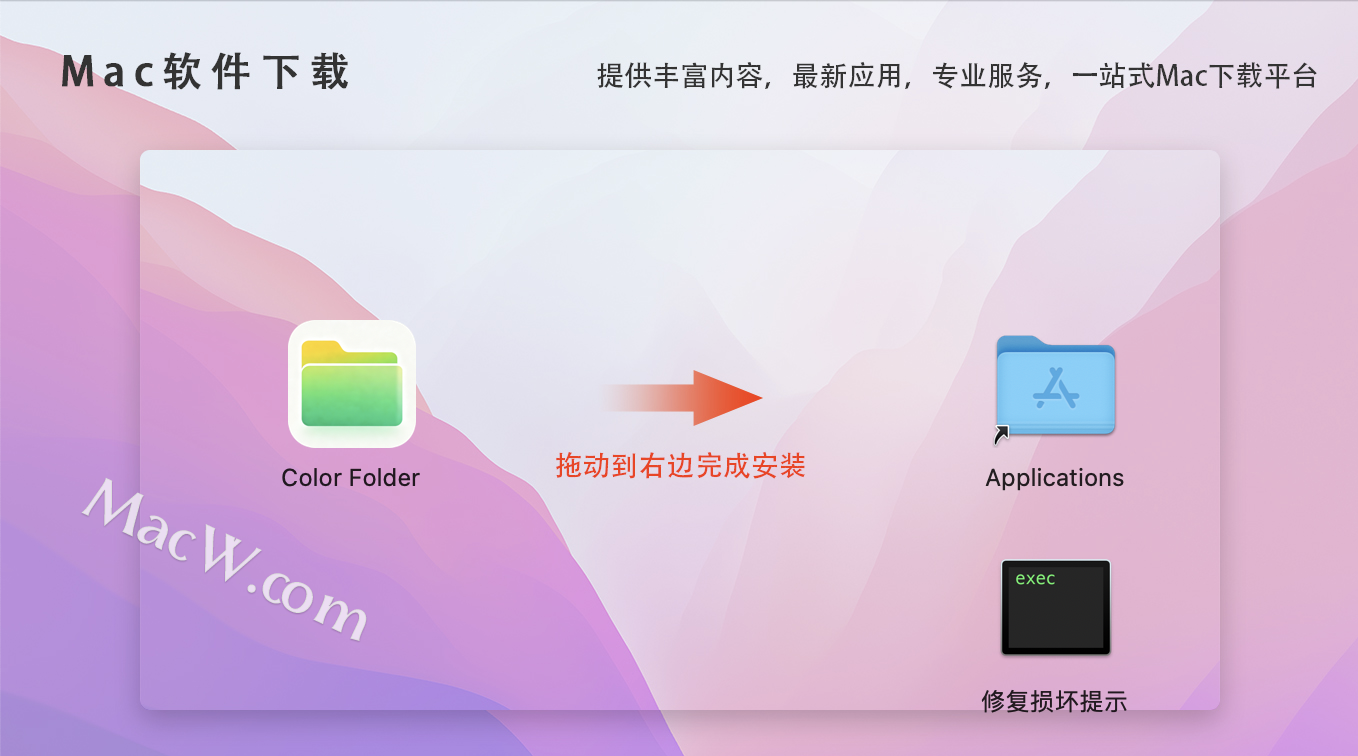Click the red 拖动到右边完成安装 instruction text
The width and height of the screenshot is (1358, 756).
coord(681,465)
